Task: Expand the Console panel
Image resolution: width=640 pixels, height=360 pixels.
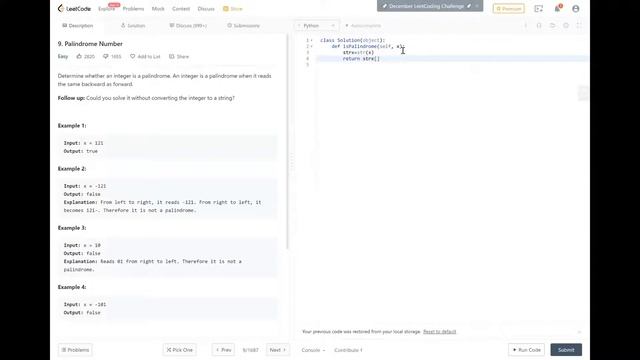Action: (x=313, y=350)
